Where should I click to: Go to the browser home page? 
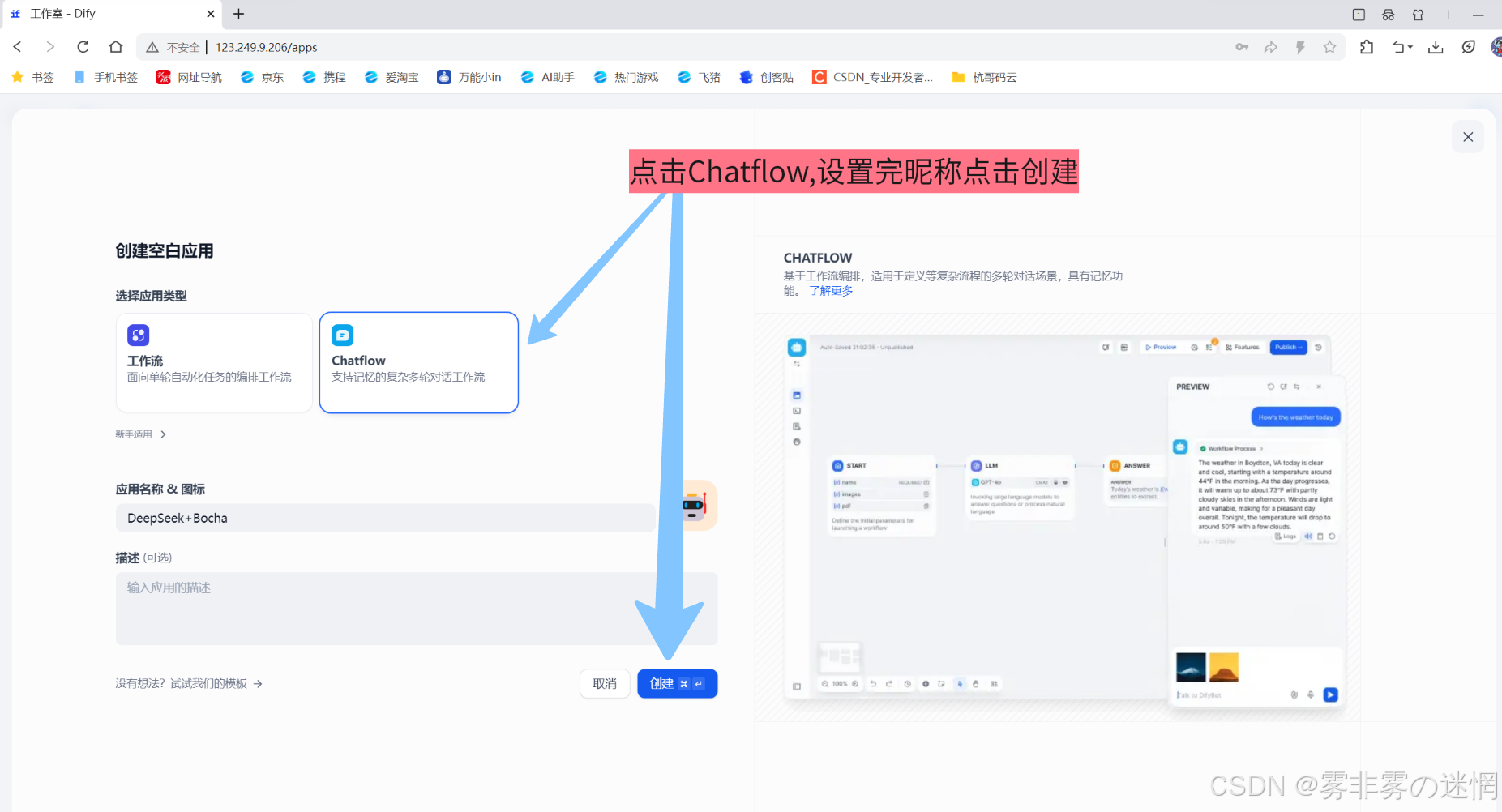116,47
